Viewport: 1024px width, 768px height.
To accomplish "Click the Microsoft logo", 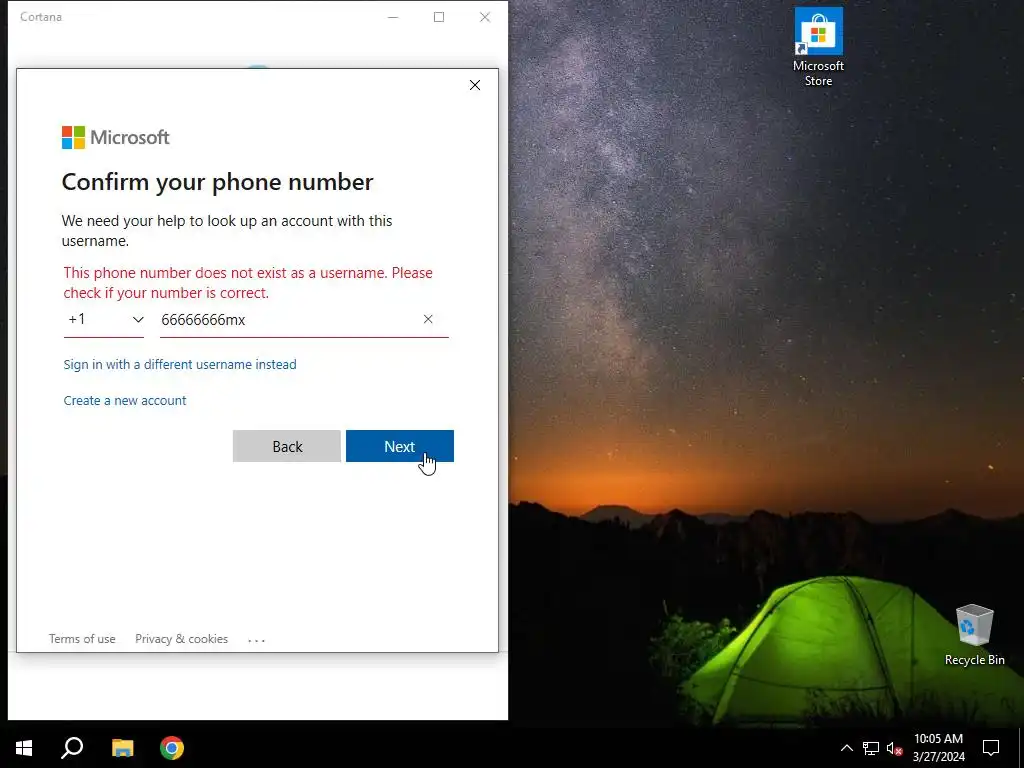I will 116,137.
